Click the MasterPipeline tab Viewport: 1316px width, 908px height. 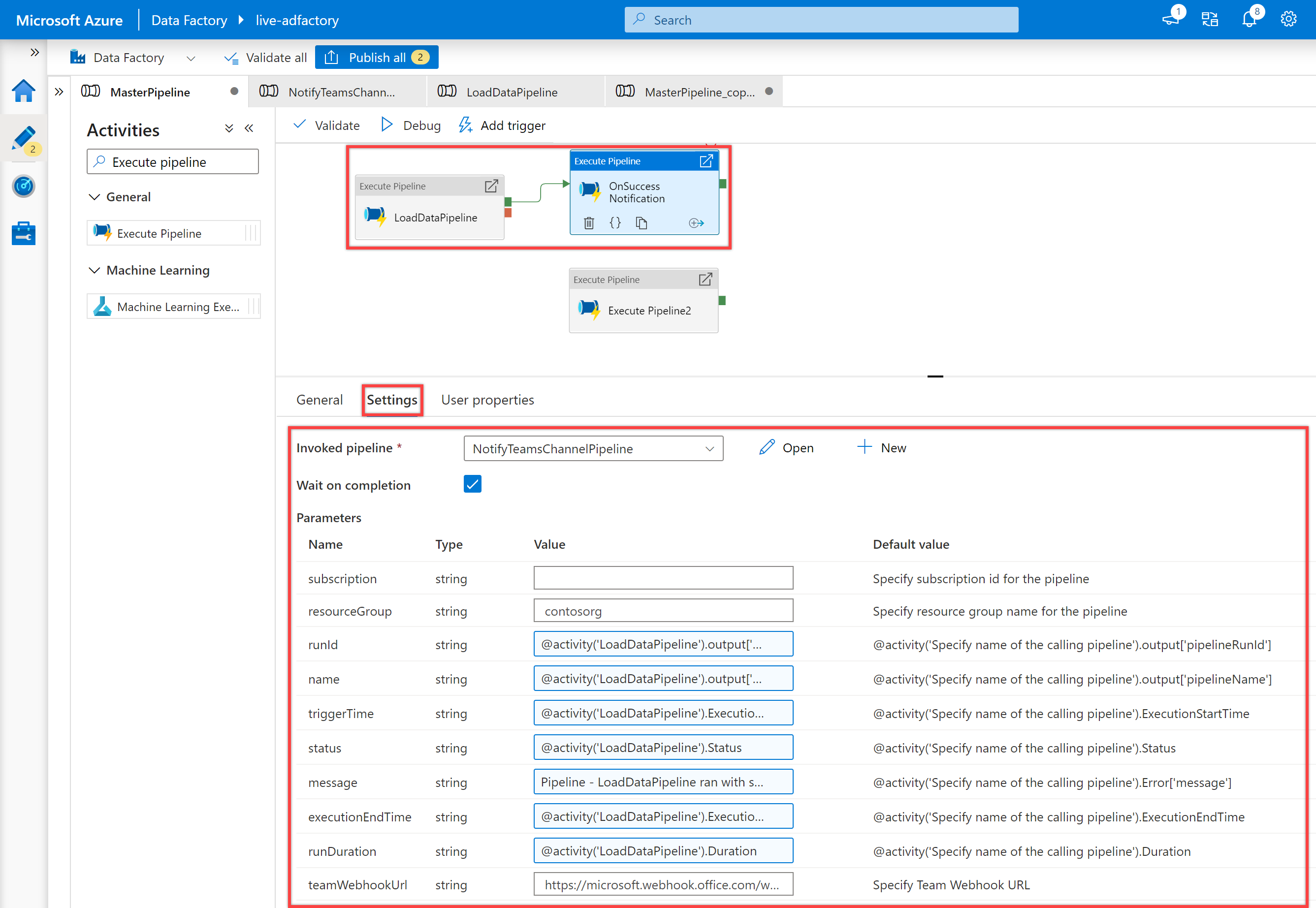(x=154, y=91)
